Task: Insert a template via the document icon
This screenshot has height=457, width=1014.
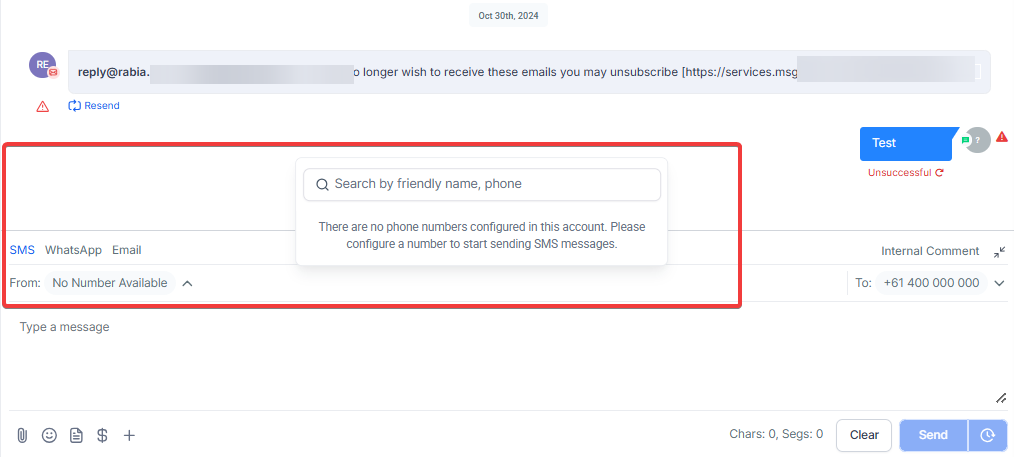Action: tap(76, 435)
